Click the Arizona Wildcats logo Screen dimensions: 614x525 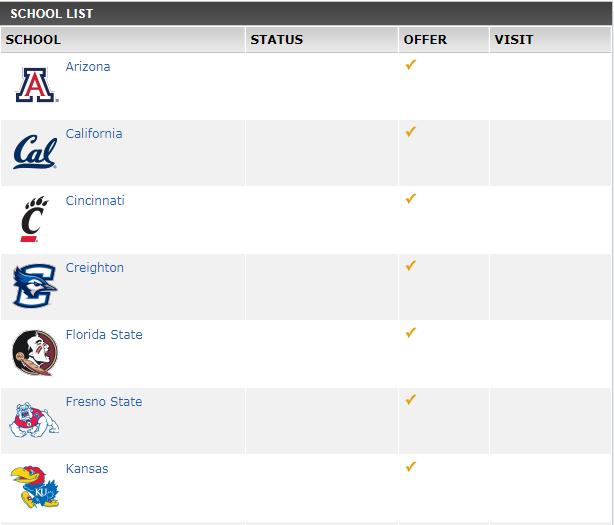[x=37, y=85]
